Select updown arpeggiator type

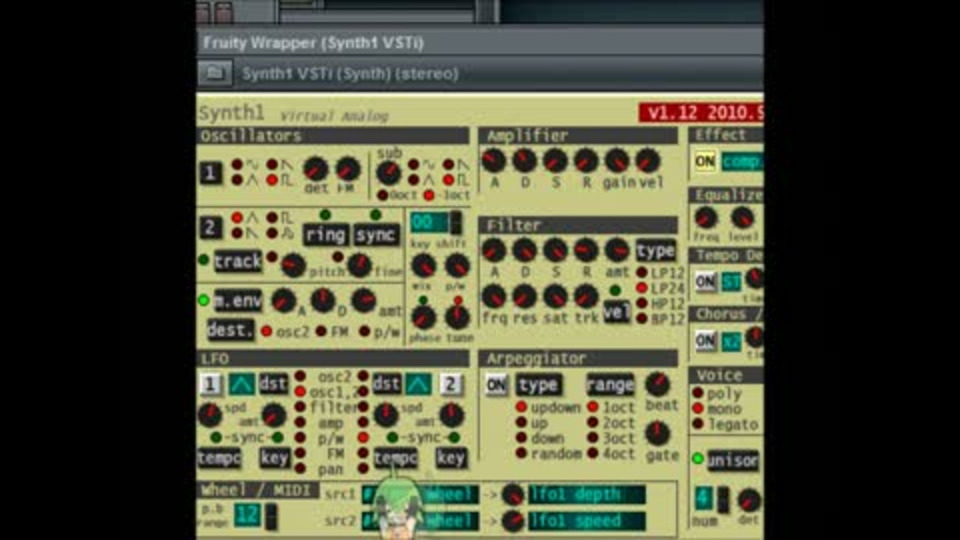pyautogui.click(x=521, y=407)
